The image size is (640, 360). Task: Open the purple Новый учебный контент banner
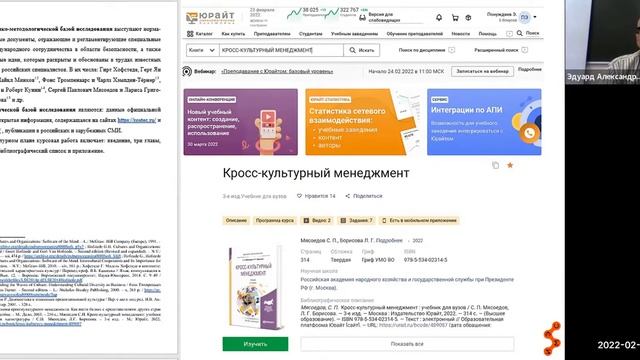(240, 122)
